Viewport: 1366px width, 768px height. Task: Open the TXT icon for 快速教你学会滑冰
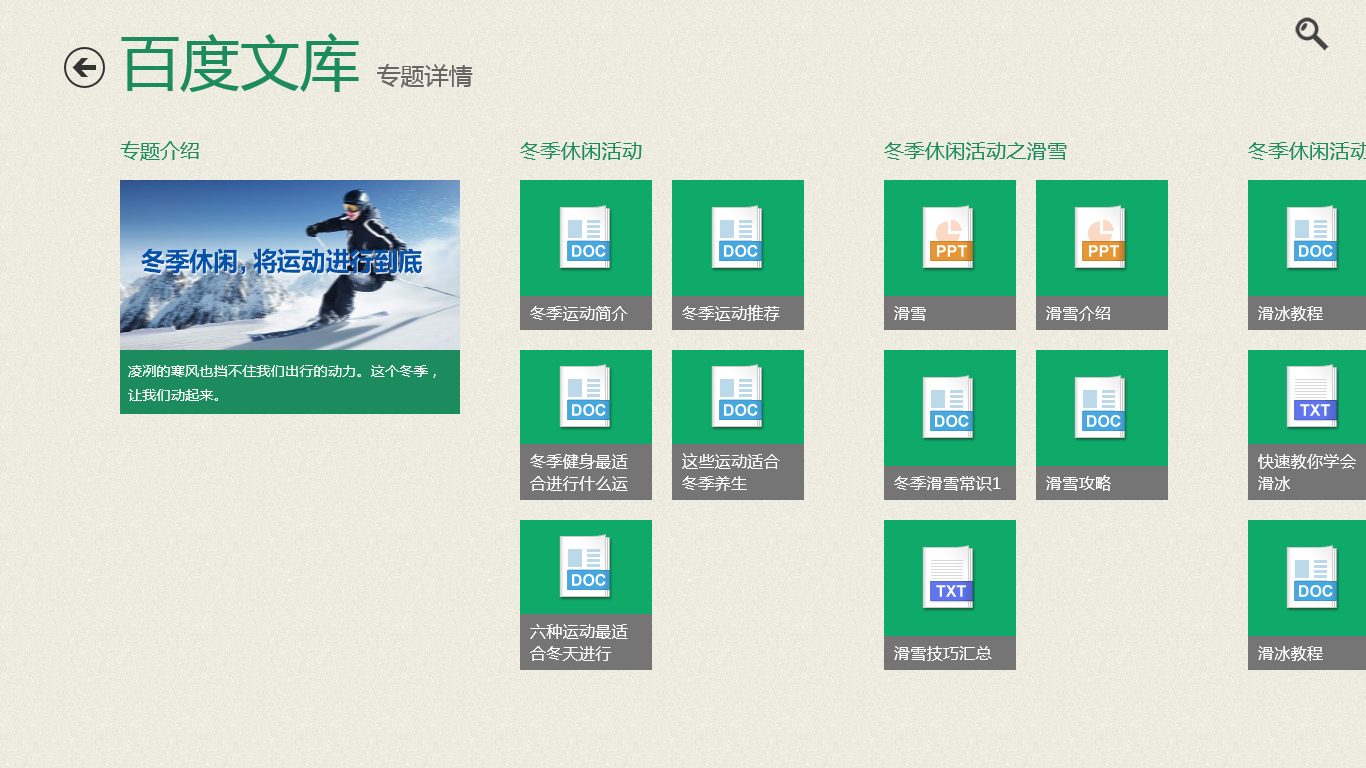[x=1313, y=397]
